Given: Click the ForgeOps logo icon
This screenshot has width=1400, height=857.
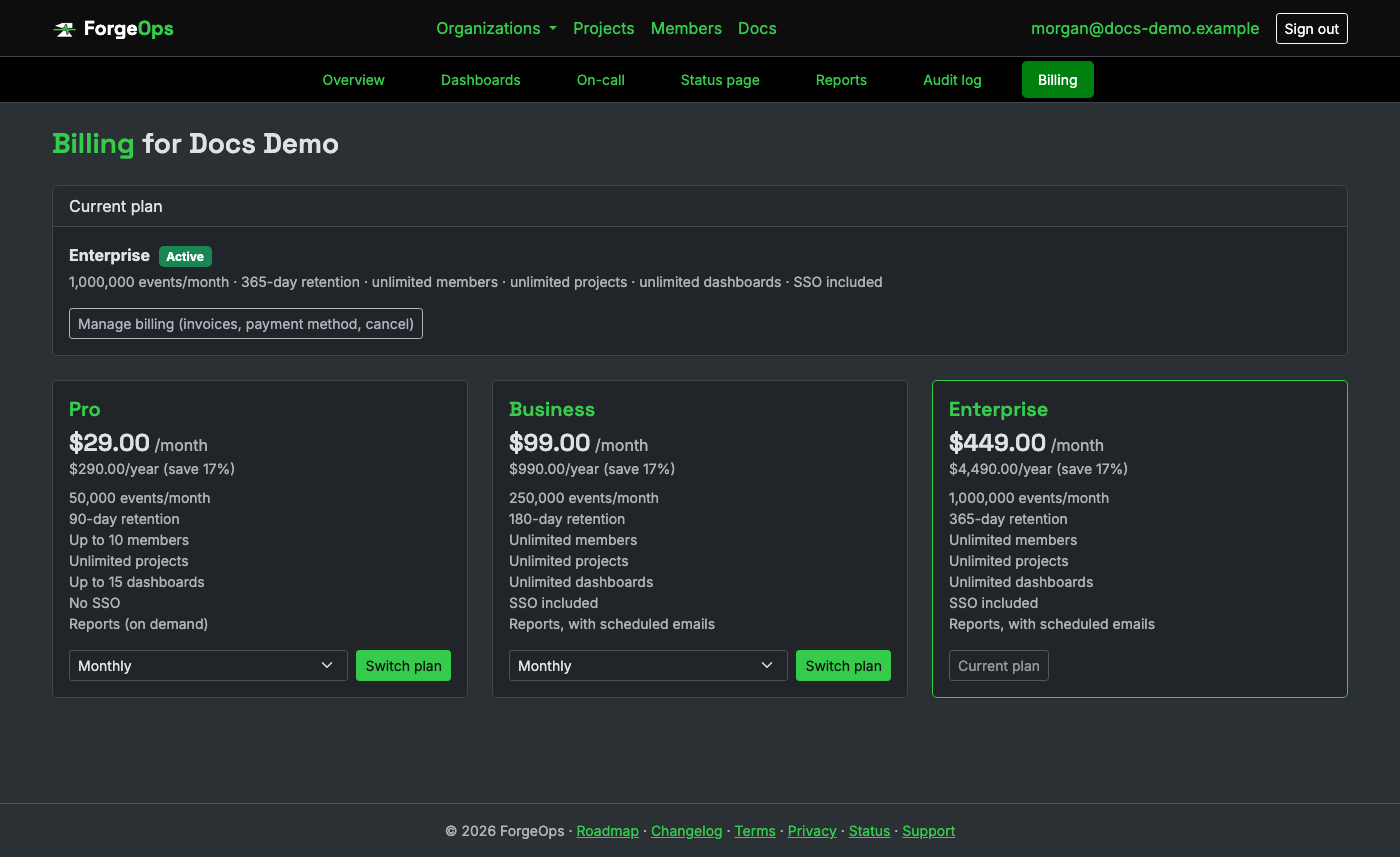Looking at the screenshot, I should pyautogui.click(x=64, y=29).
